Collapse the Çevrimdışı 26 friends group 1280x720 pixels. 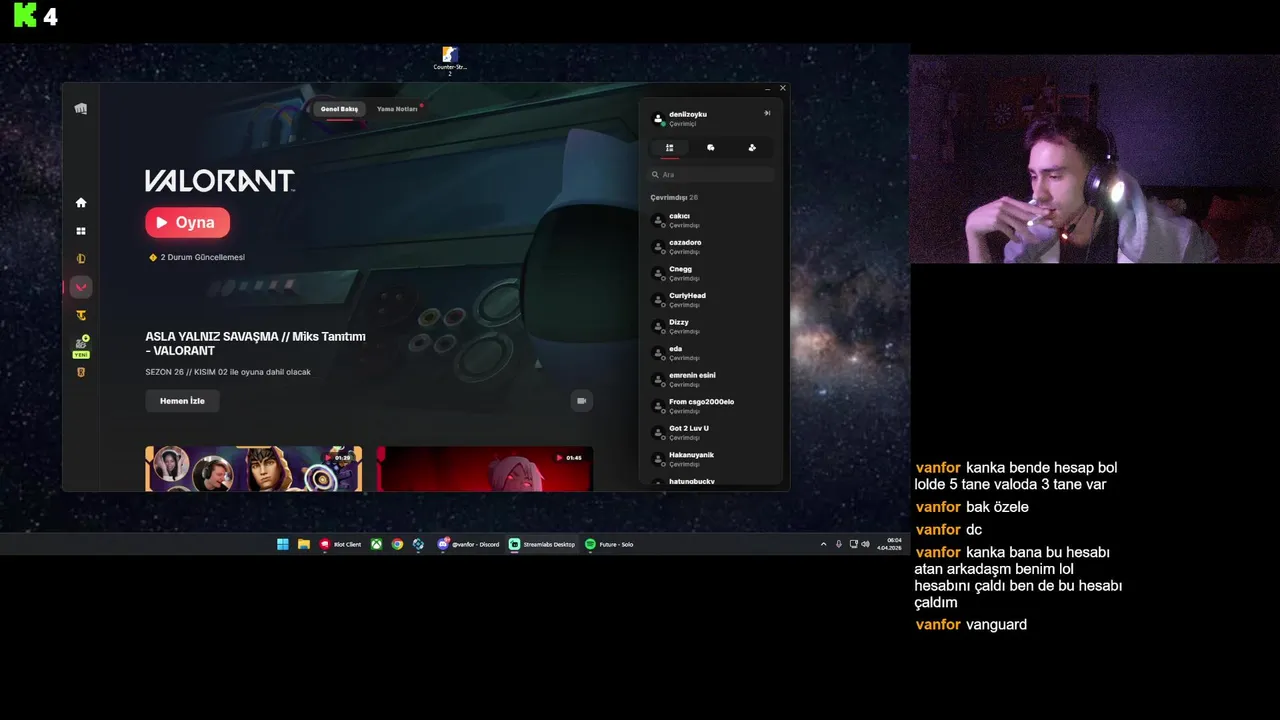pos(674,198)
